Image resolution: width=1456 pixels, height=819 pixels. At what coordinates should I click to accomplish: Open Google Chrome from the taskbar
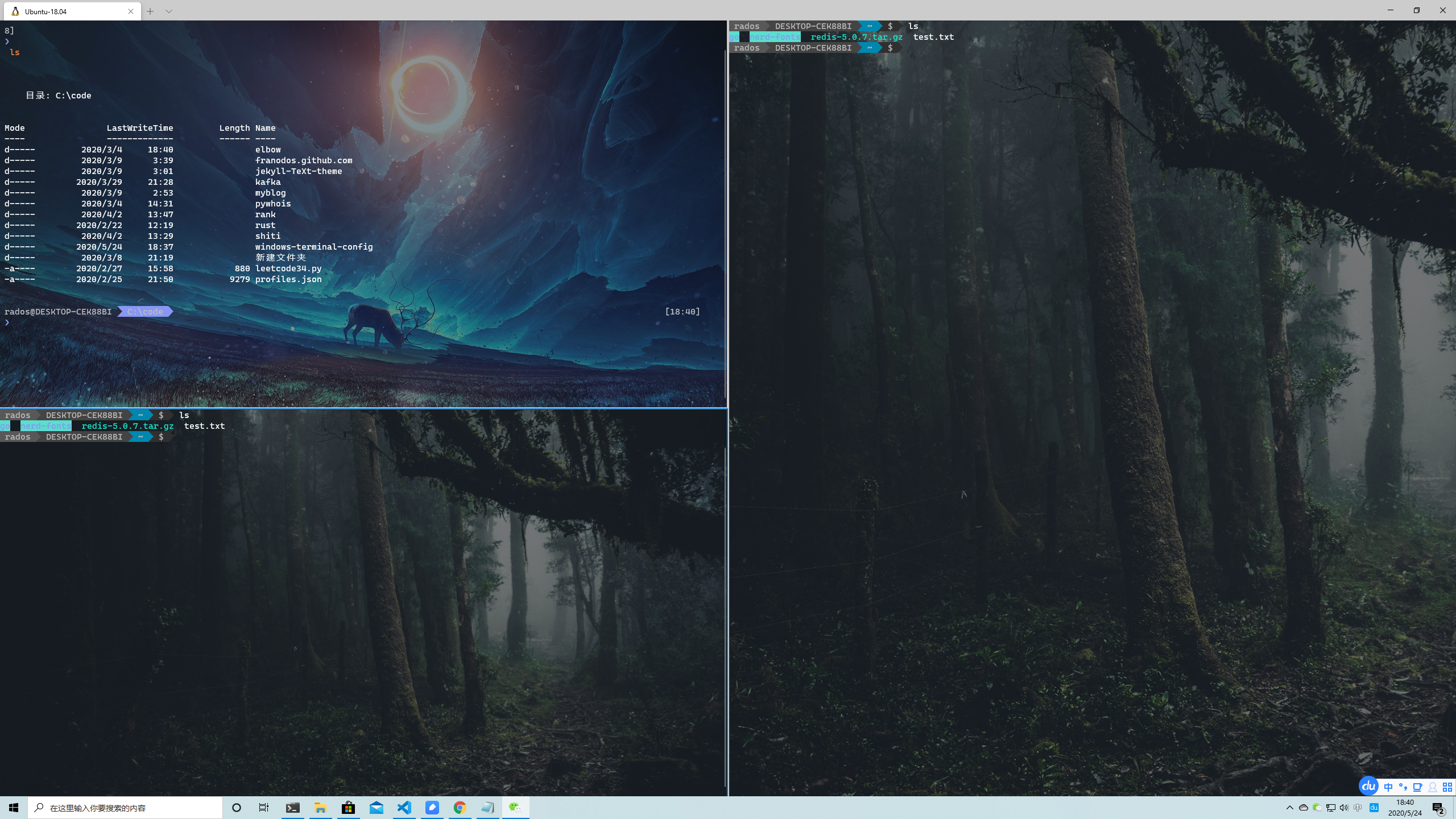point(460,808)
